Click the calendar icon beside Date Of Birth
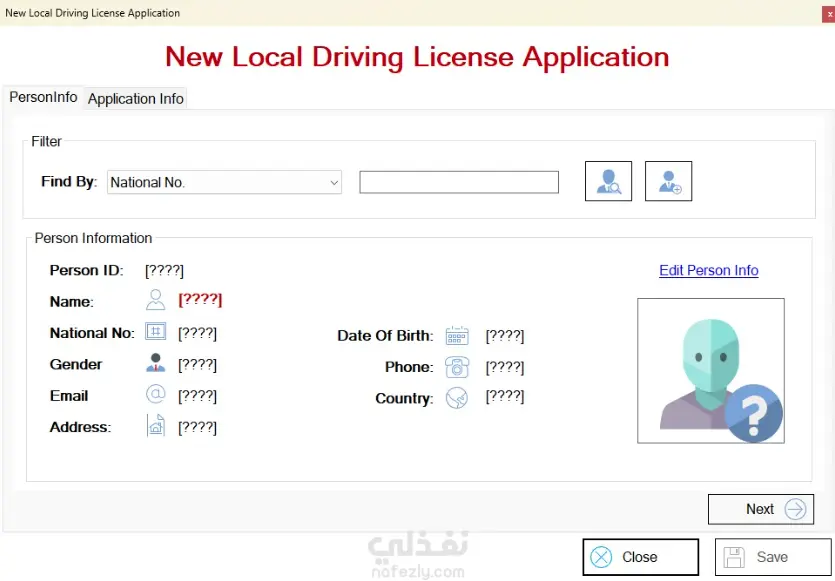The image size is (835, 581). click(457, 336)
